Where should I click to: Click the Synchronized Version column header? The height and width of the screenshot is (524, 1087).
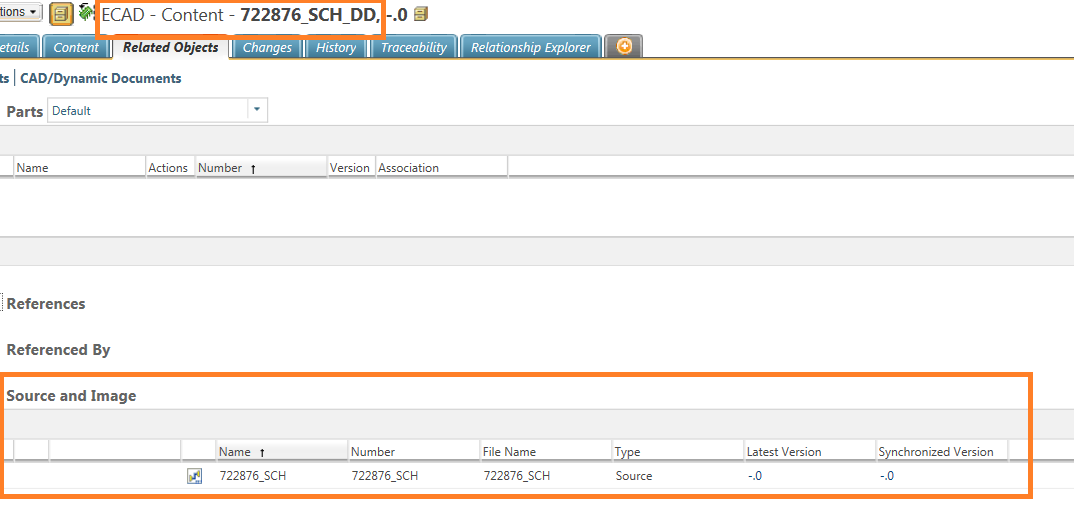coord(941,451)
